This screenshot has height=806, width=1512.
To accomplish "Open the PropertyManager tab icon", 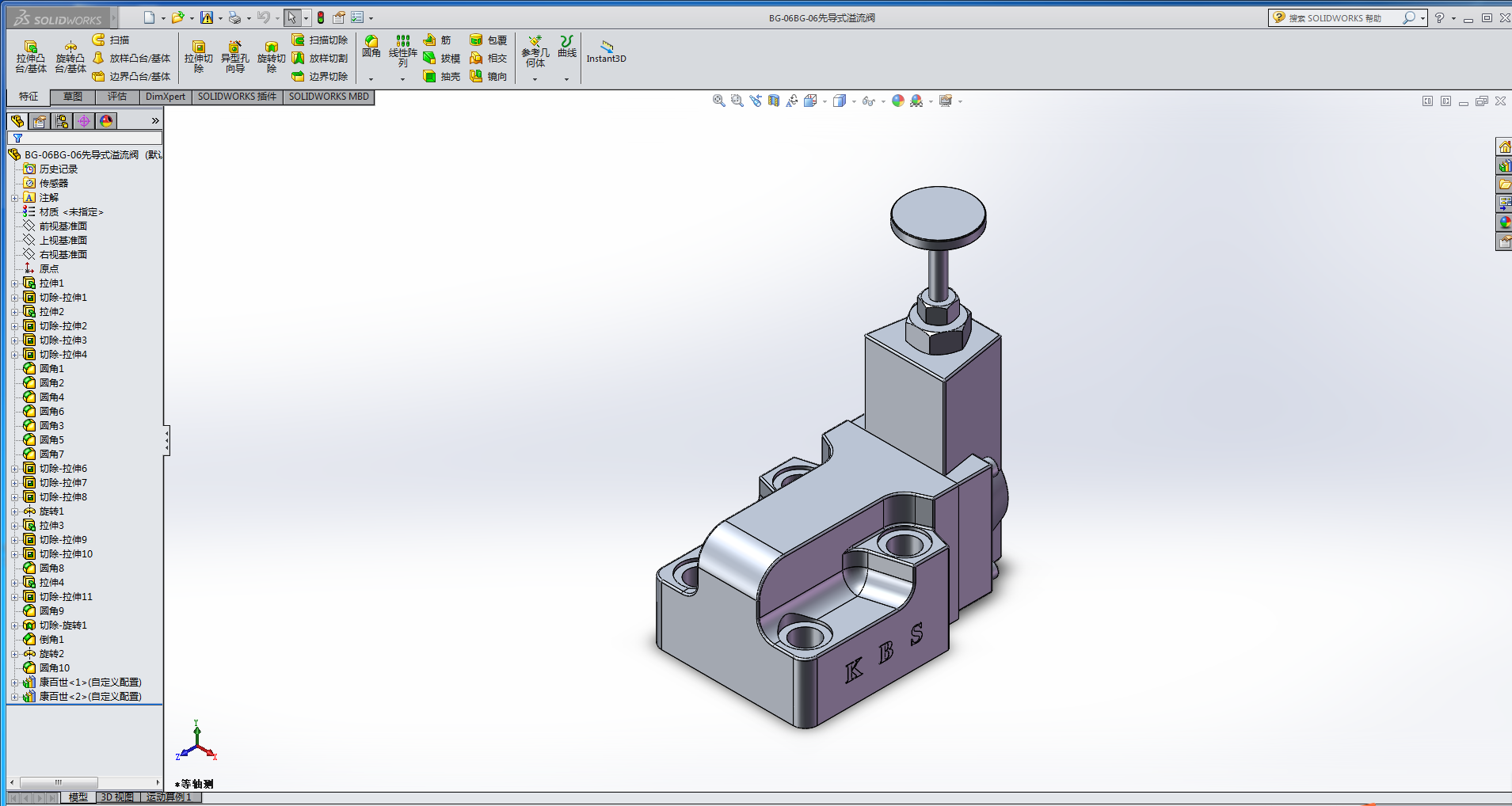I will [40, 121].
